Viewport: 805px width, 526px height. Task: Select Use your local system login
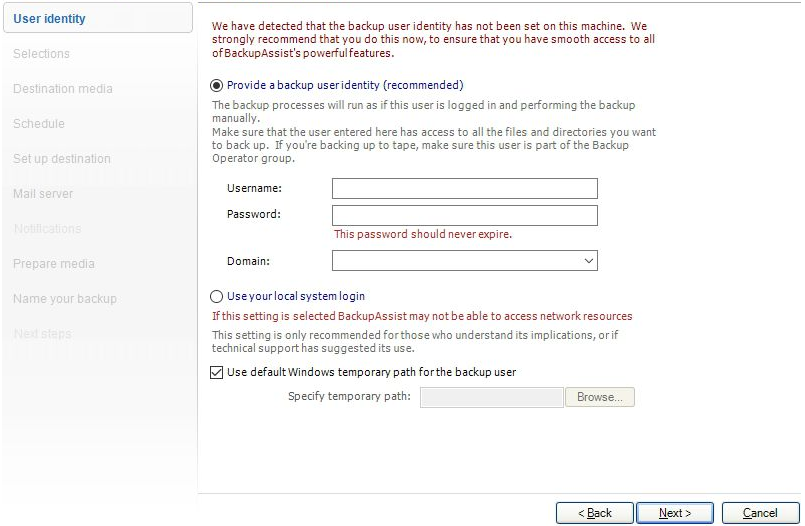(x=217, y=297)
